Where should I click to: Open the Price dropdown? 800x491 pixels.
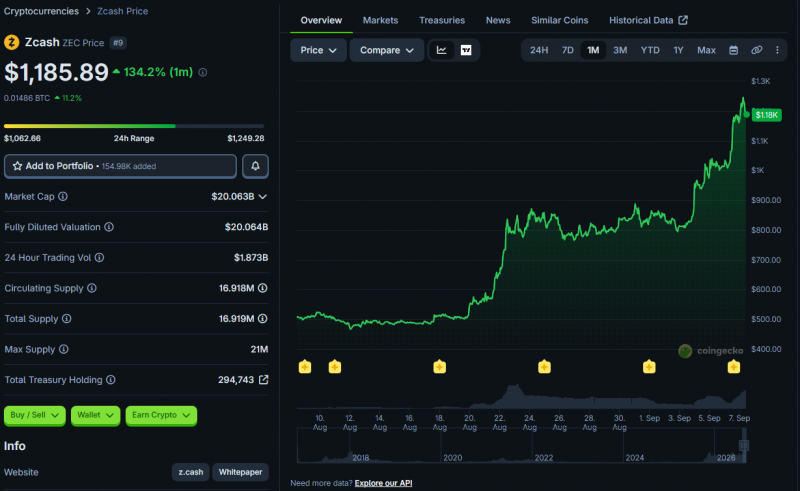click(318, 50)
